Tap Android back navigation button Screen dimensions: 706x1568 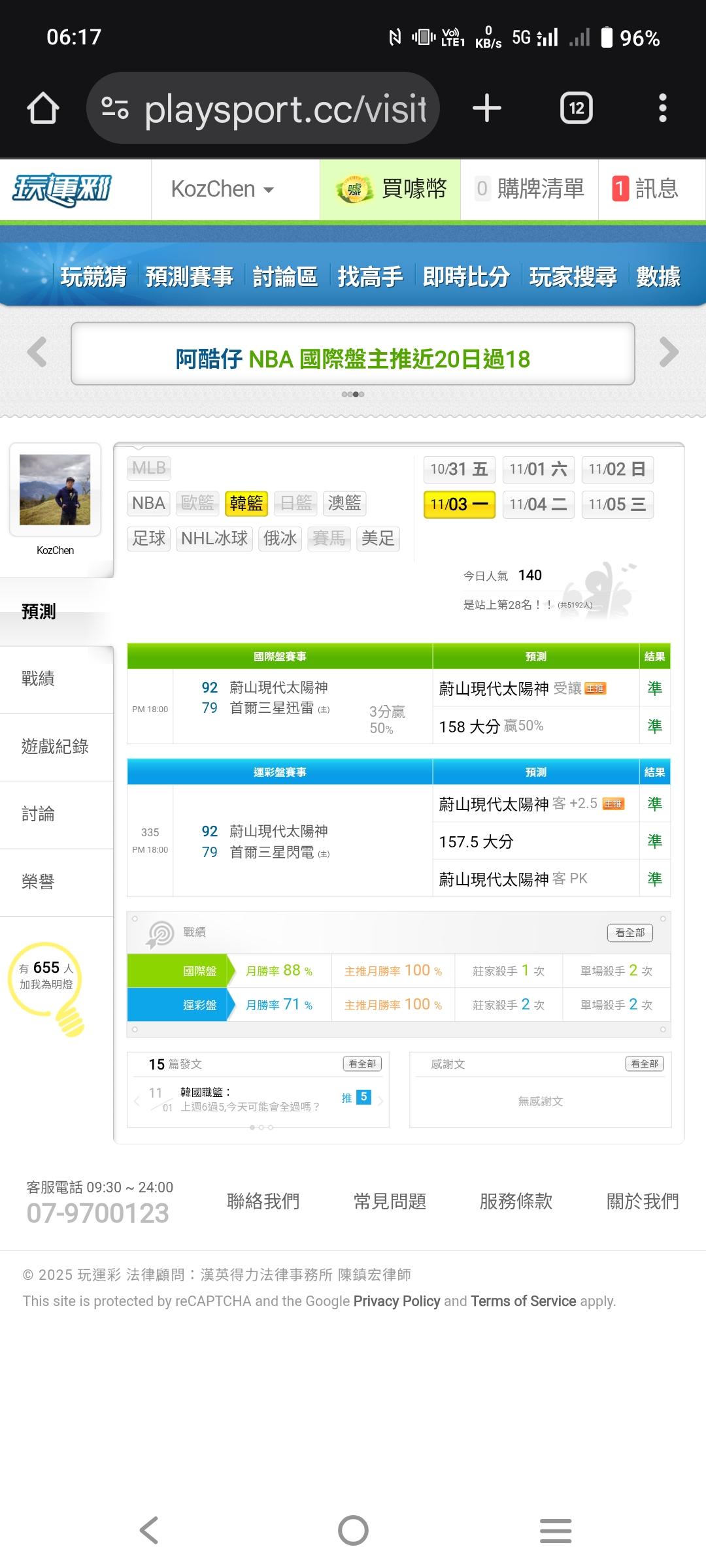149,1530
